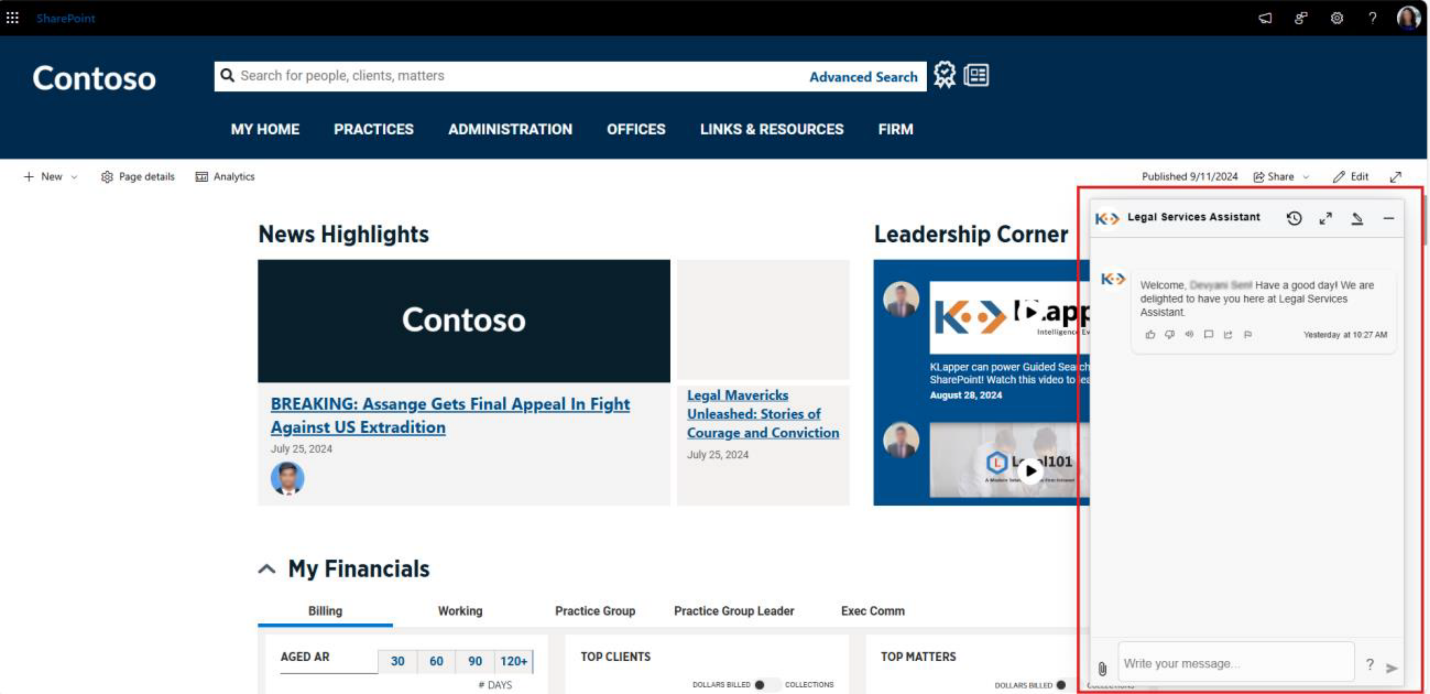Open OFFICES navigation menu

click(x=636, y=129)
